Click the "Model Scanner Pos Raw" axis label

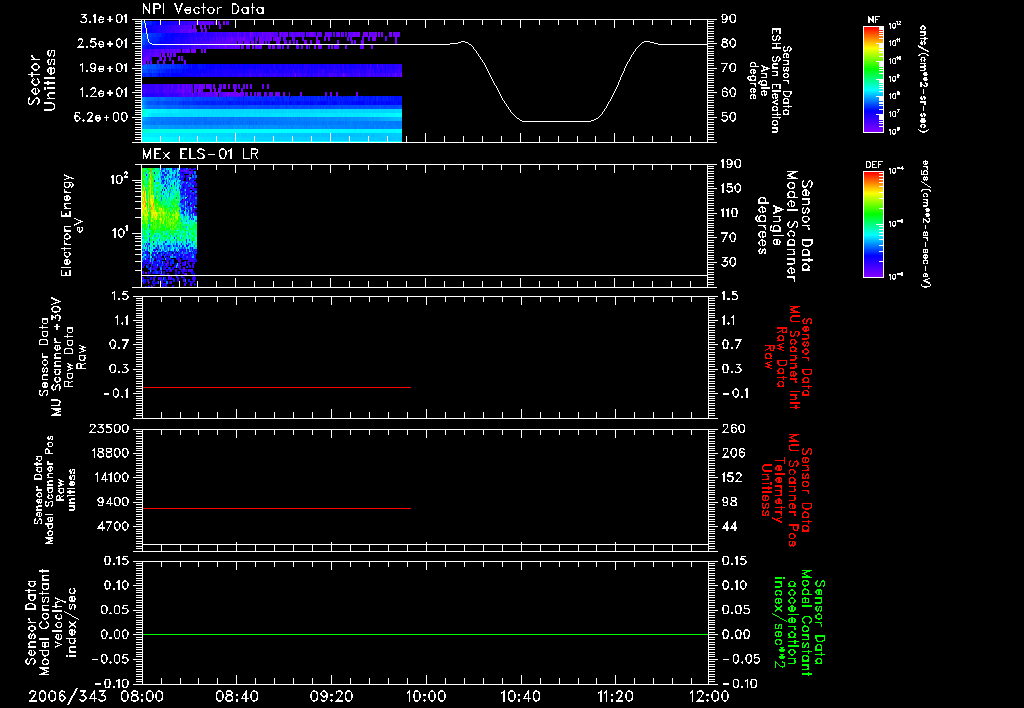click(55, 490)
